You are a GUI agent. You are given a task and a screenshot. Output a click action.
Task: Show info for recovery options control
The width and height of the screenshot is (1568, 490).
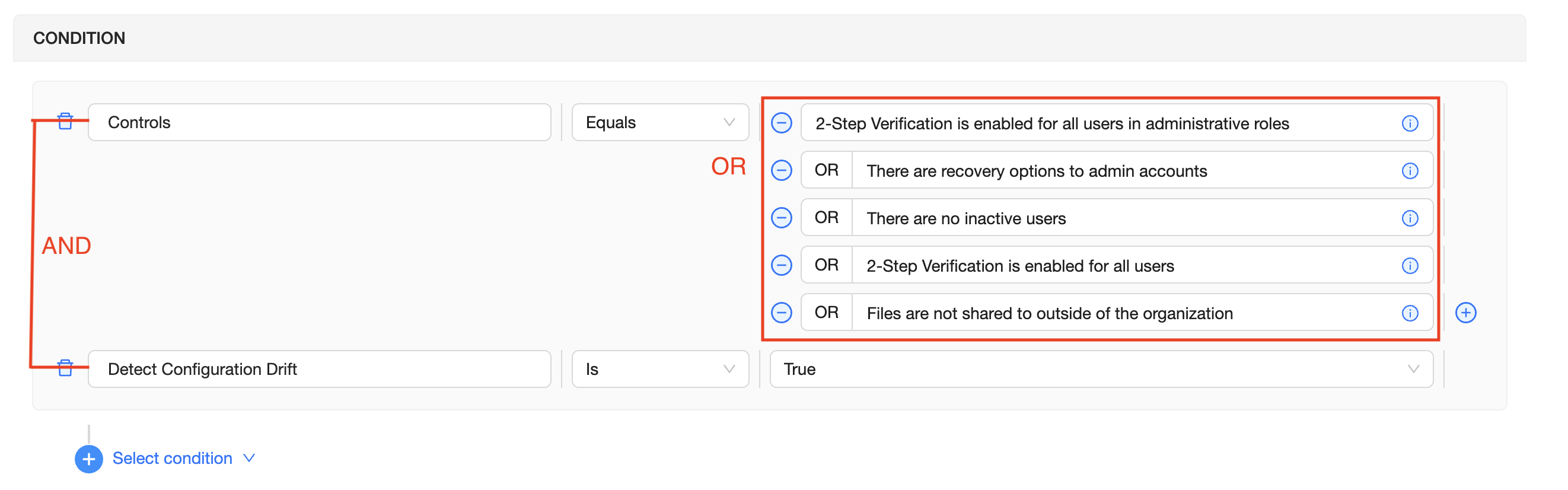1410,171
